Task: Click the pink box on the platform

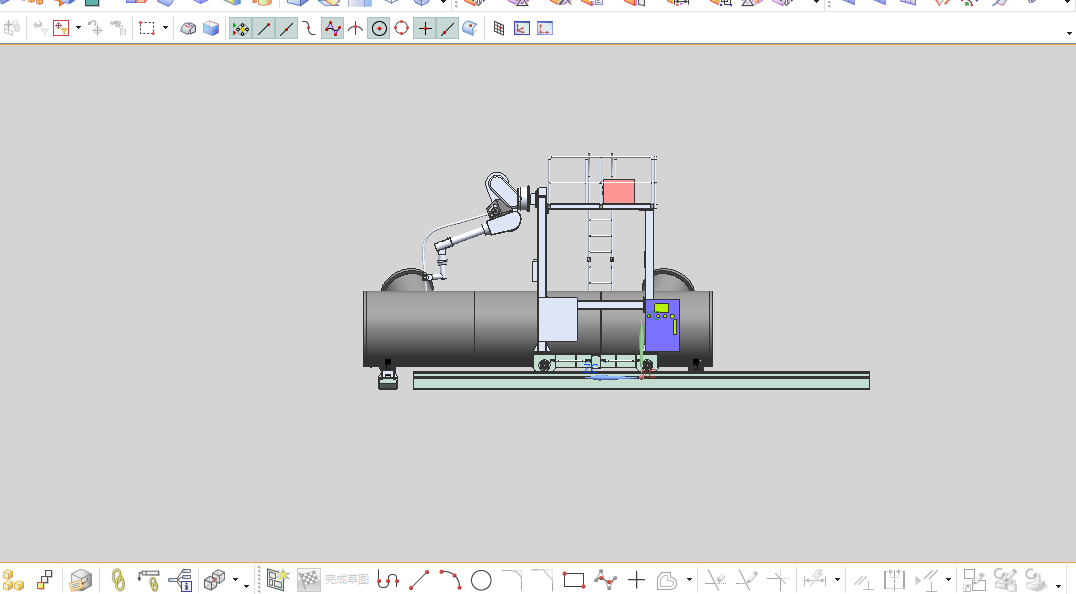Action: [619, 191]
